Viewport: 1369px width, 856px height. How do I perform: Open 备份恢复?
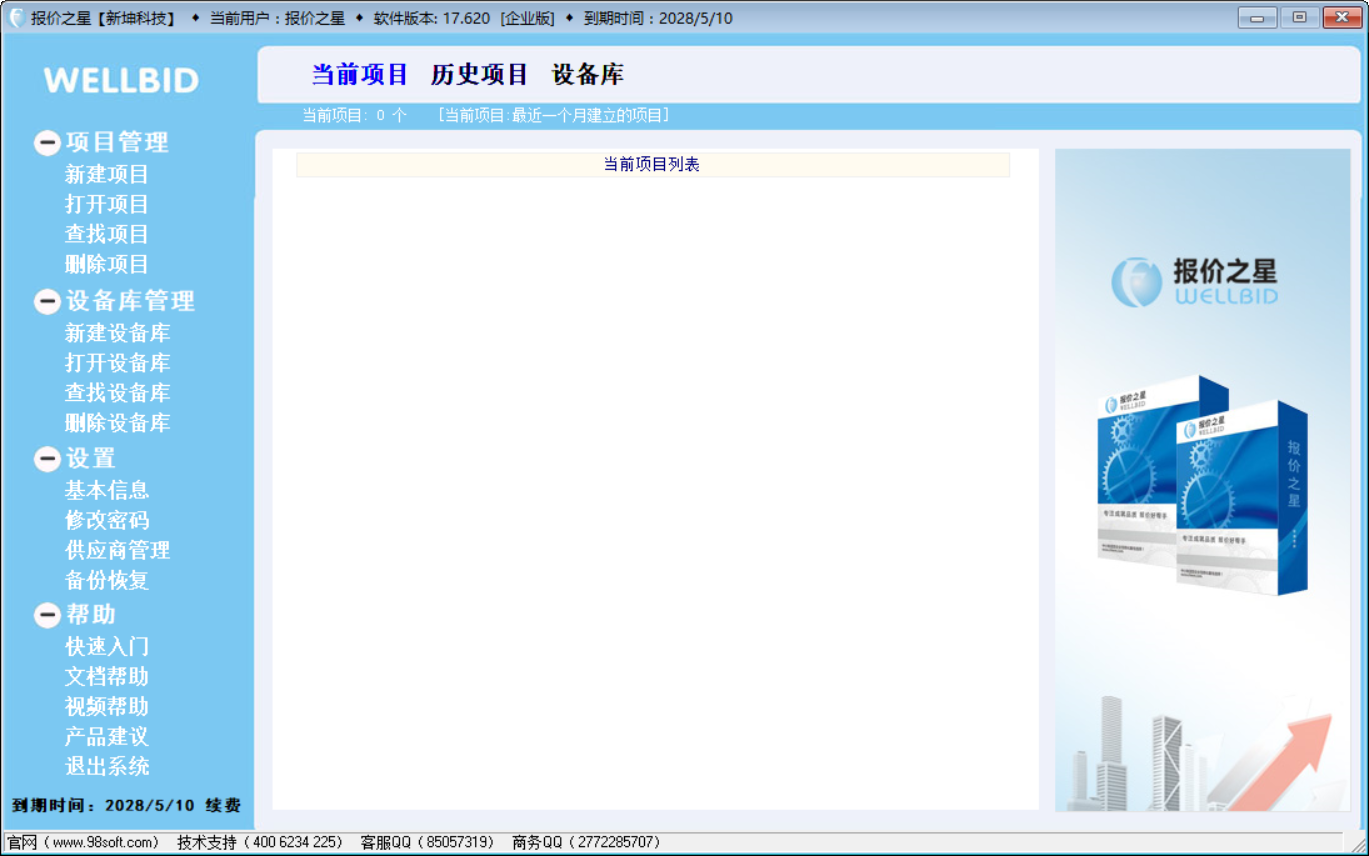coord(107,580)
